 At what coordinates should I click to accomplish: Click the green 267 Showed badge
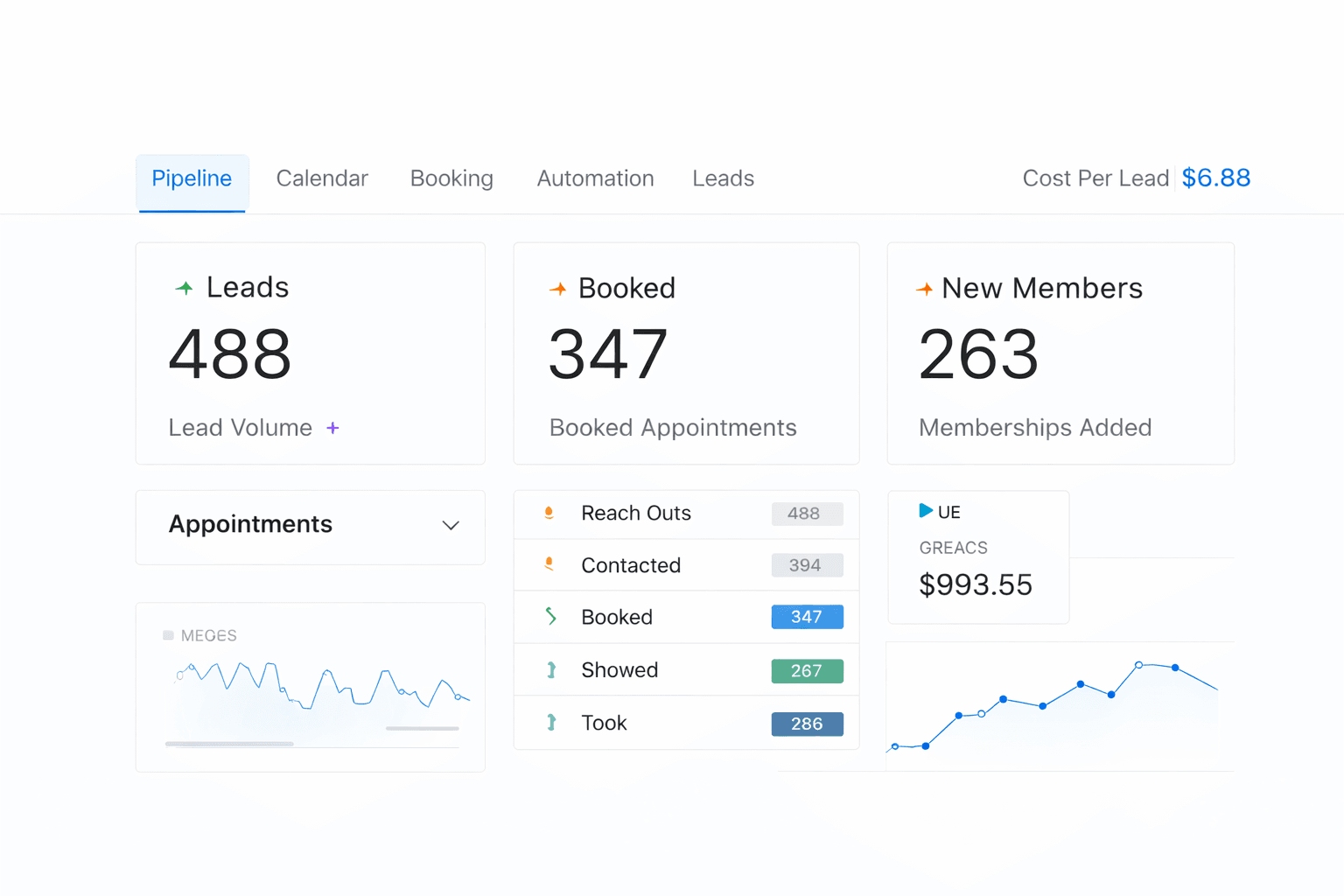tap(807, 671)
